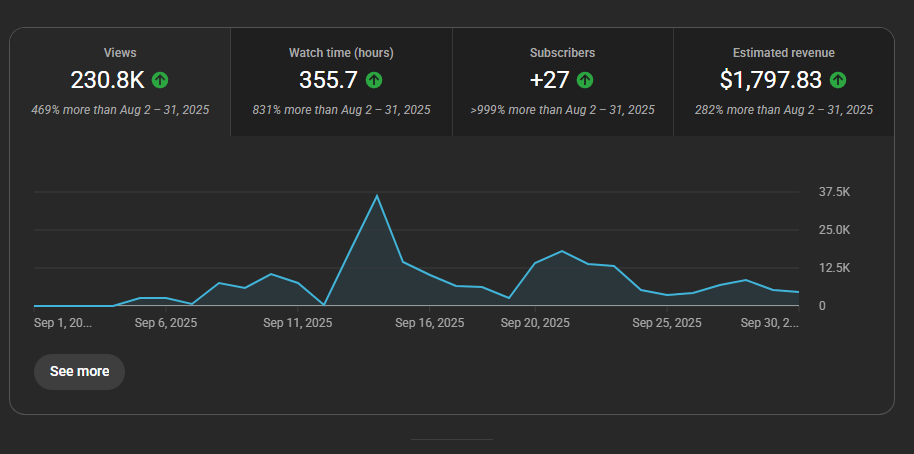Click the Sep 11, 2025 date label
This screenshot has height=454, width=914.
pos(298,323)
